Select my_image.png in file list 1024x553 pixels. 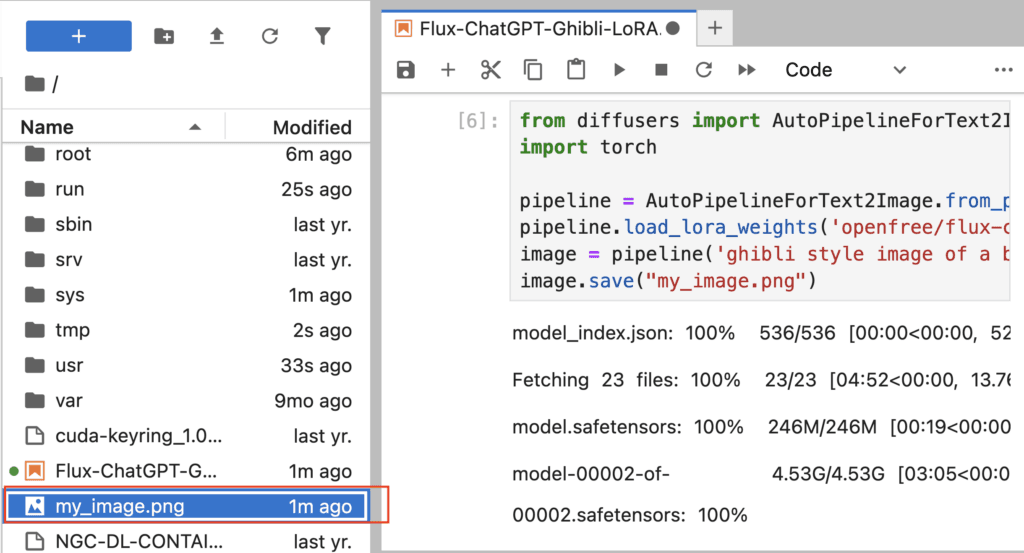187,506
